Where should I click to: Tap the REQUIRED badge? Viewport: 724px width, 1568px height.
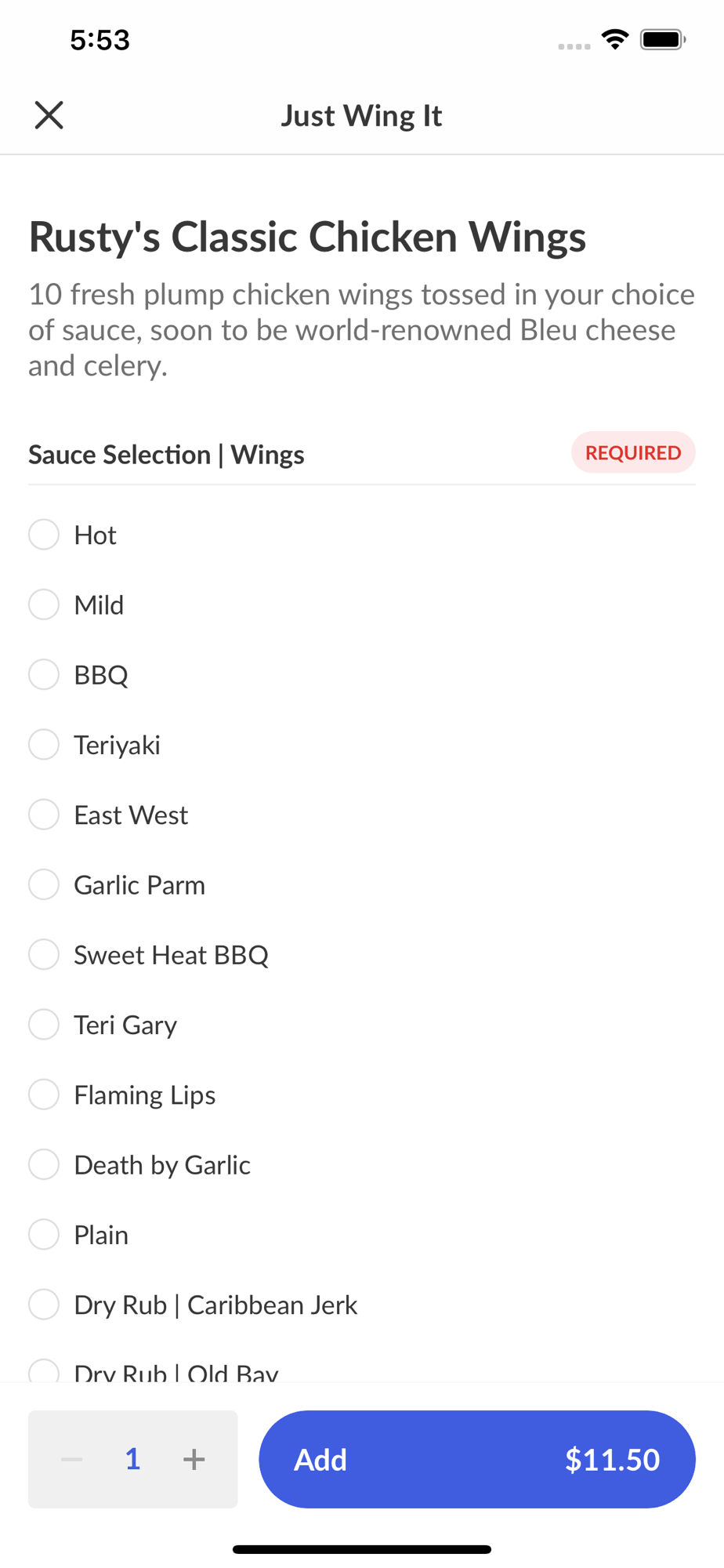click(x=633, y=452)
